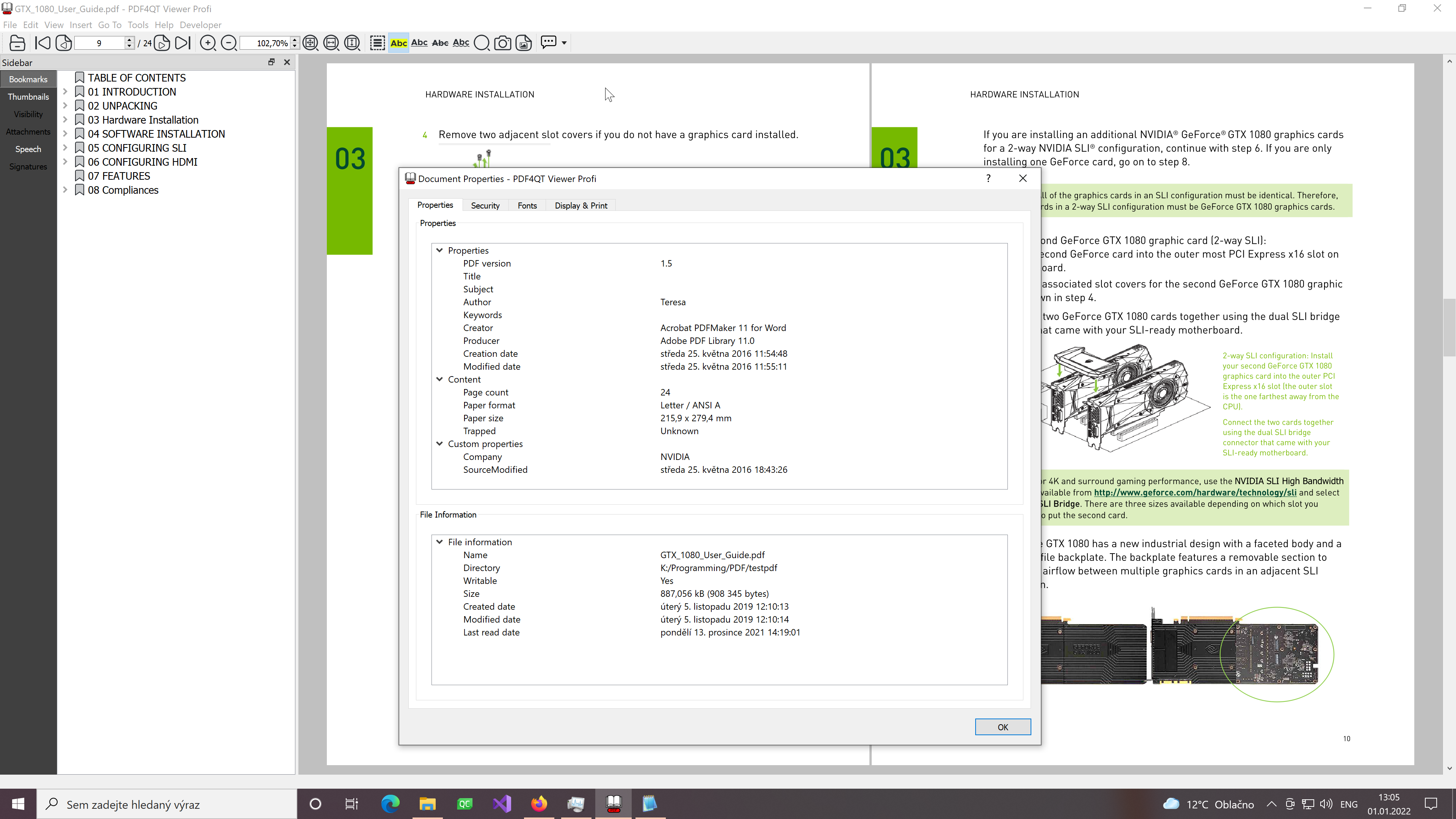Switch to the Display & Print tab
The image size is (1456, 819).
point(581,206)
